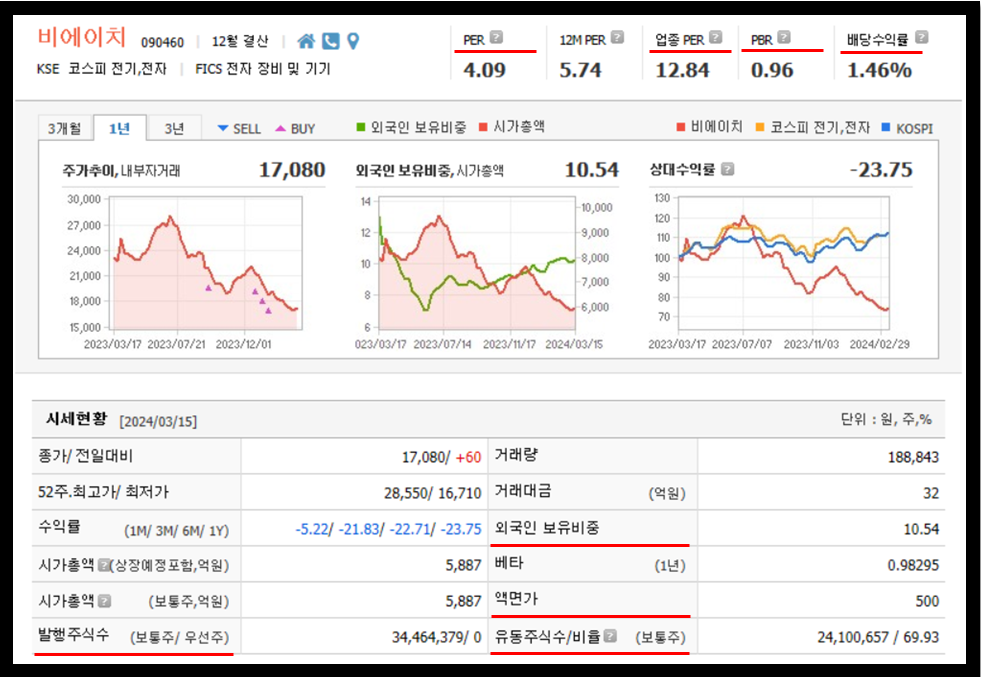This screenshot has height=677, width=981.
Task: Click the 업종 PER value 12.84
Action: pos(682,70)
